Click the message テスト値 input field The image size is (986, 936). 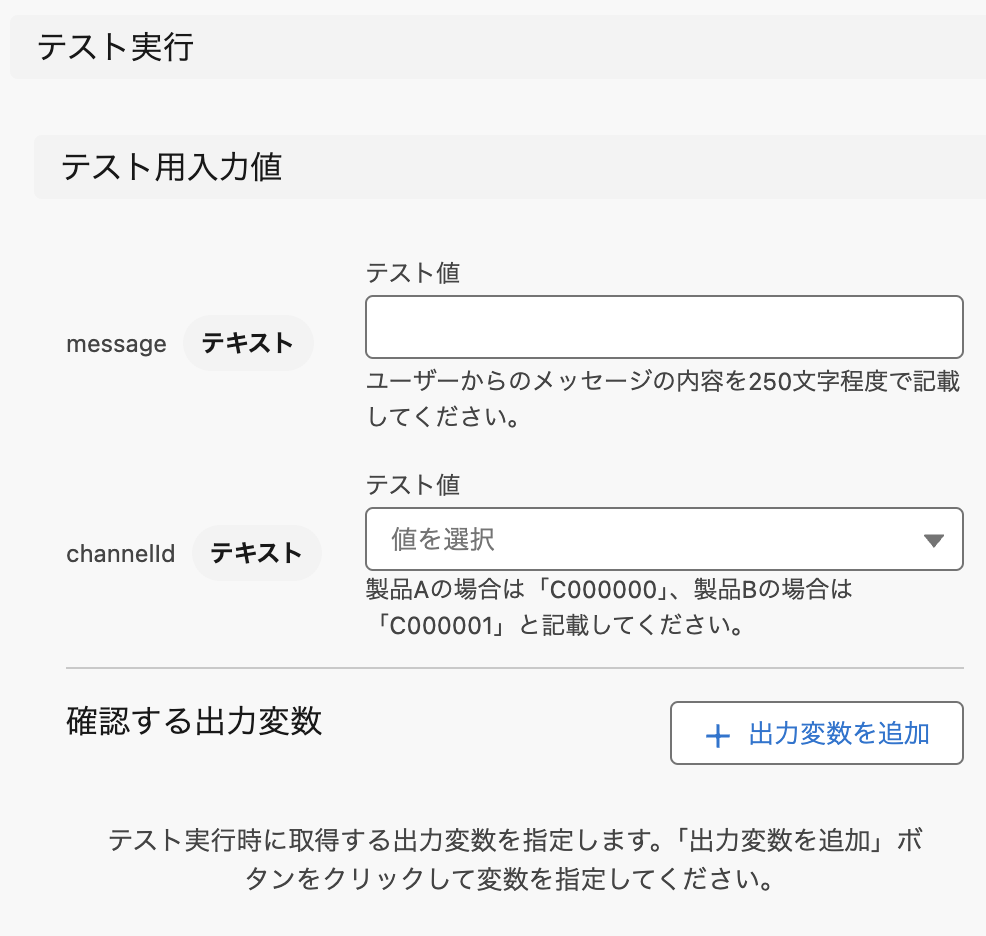(664, 327)
